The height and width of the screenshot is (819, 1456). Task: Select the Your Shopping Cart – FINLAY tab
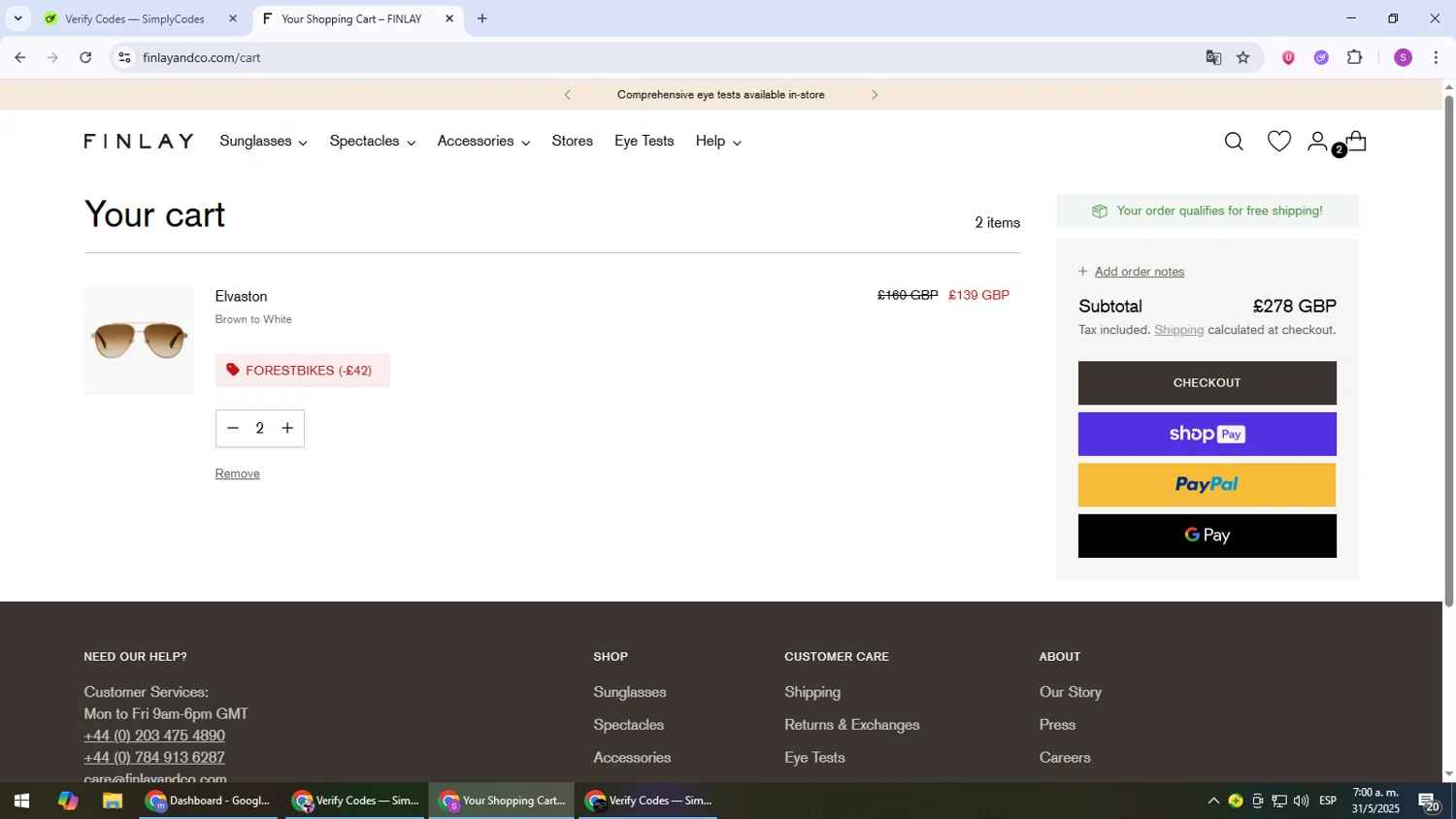tap(351, 18)
